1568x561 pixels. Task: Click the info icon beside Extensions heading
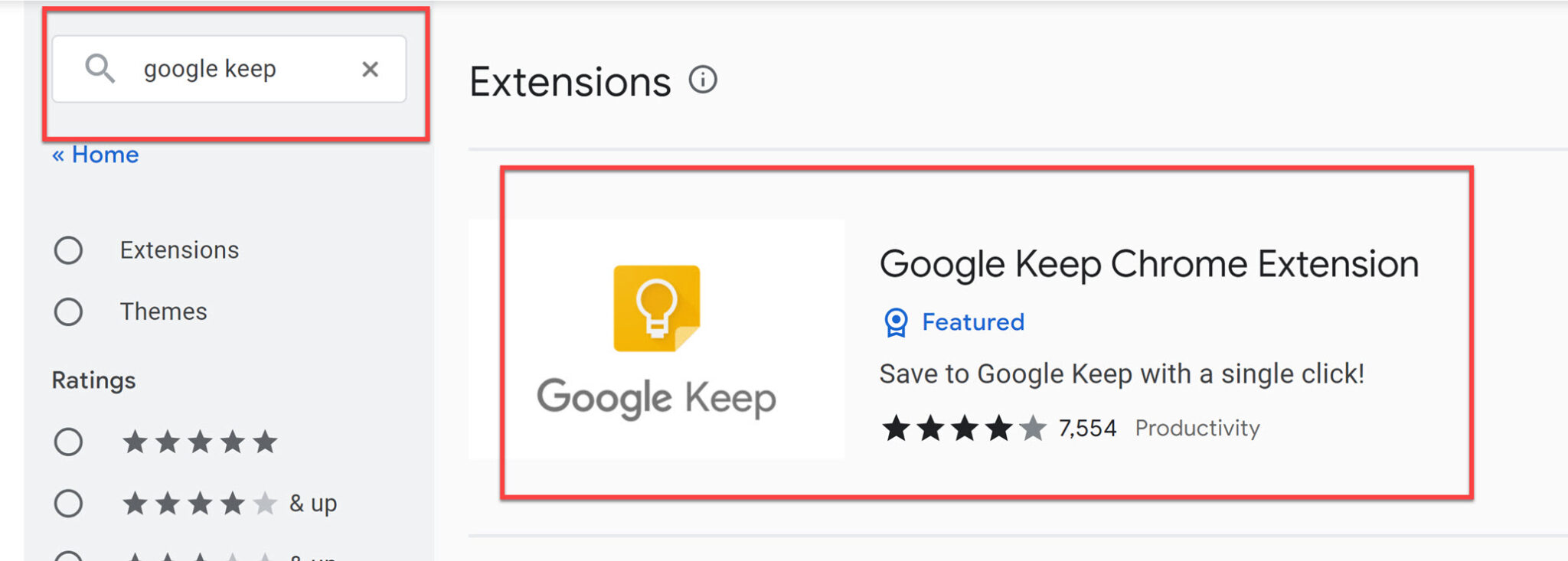pyautogui.click(x=702, y=80)
